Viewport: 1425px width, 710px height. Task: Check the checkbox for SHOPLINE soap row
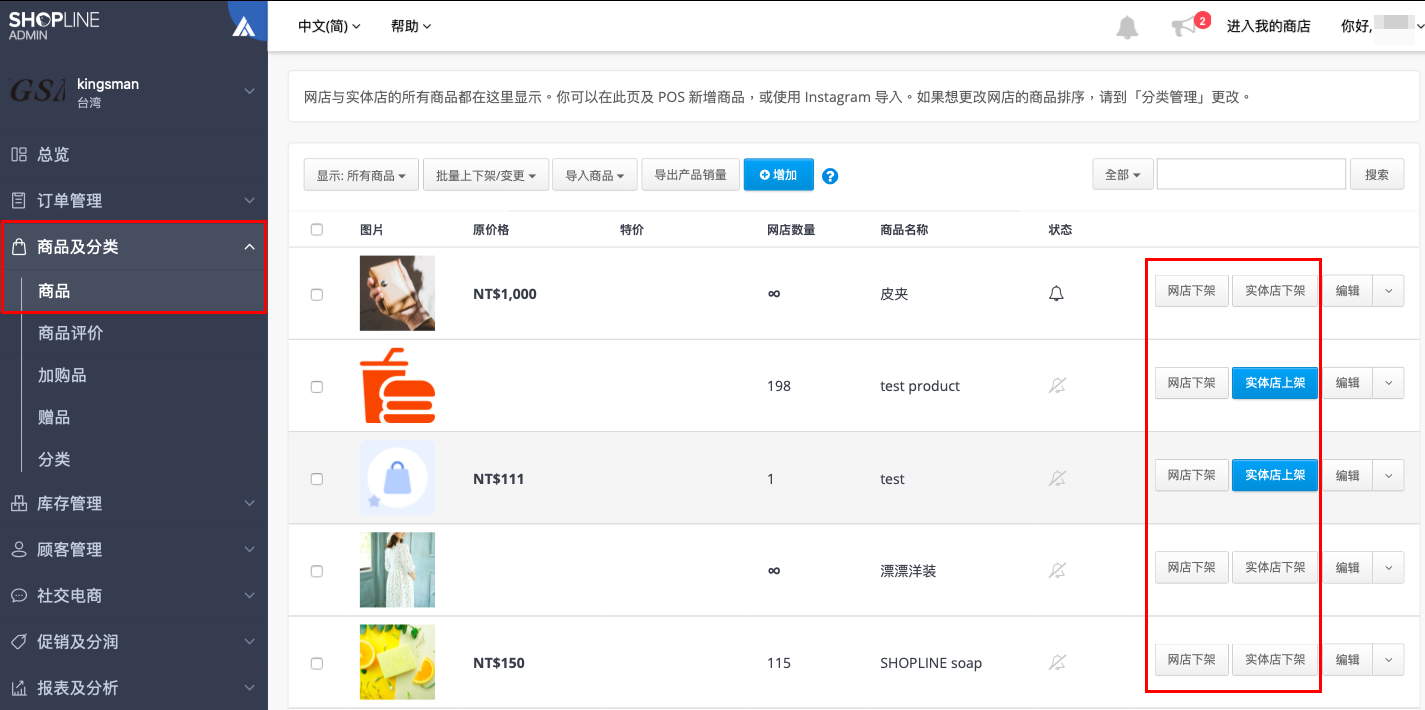coord(317,663)
